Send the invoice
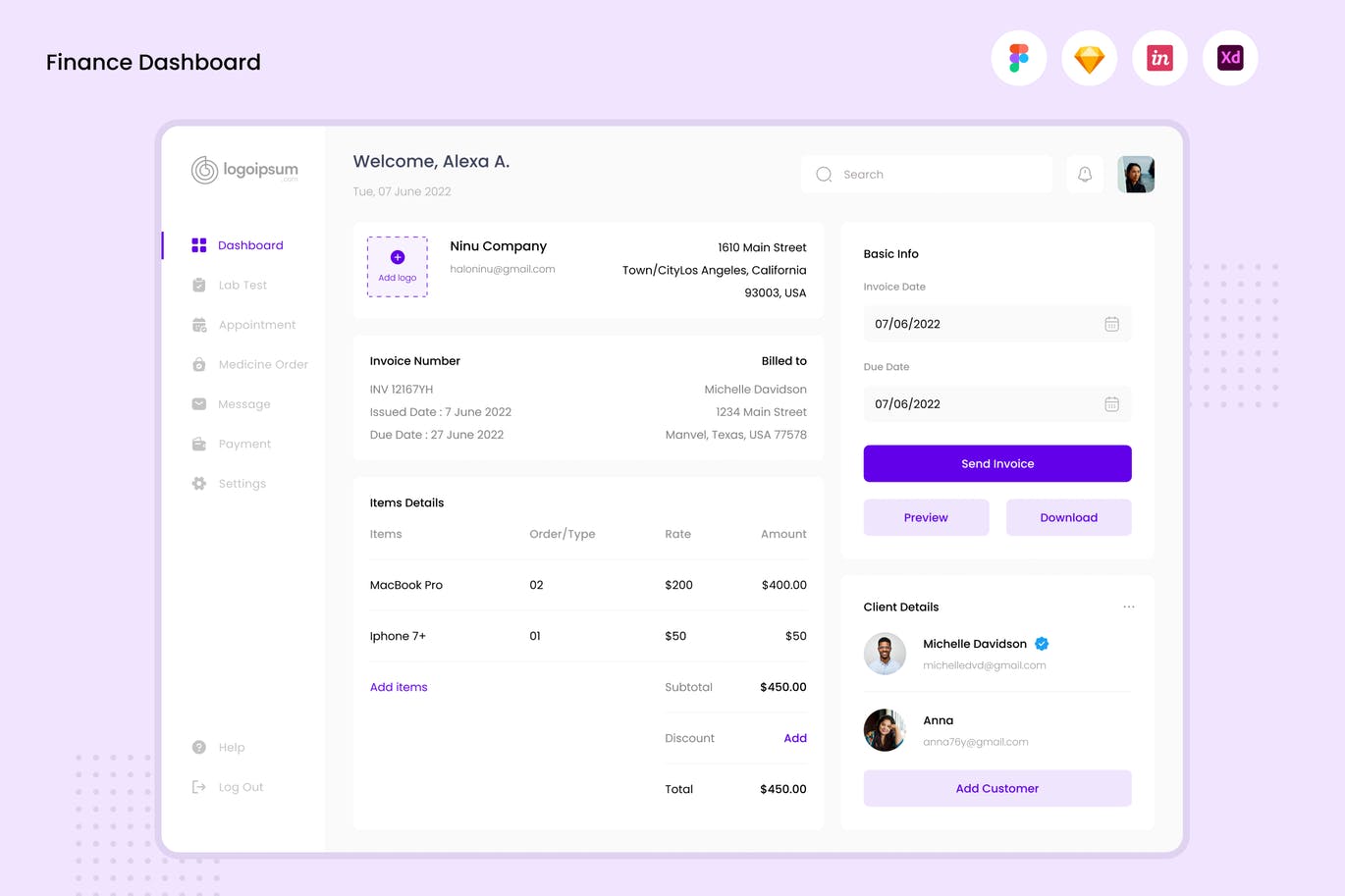This screenshot has width=1345, height=896. pyautogui.click(x=997, y=463)
